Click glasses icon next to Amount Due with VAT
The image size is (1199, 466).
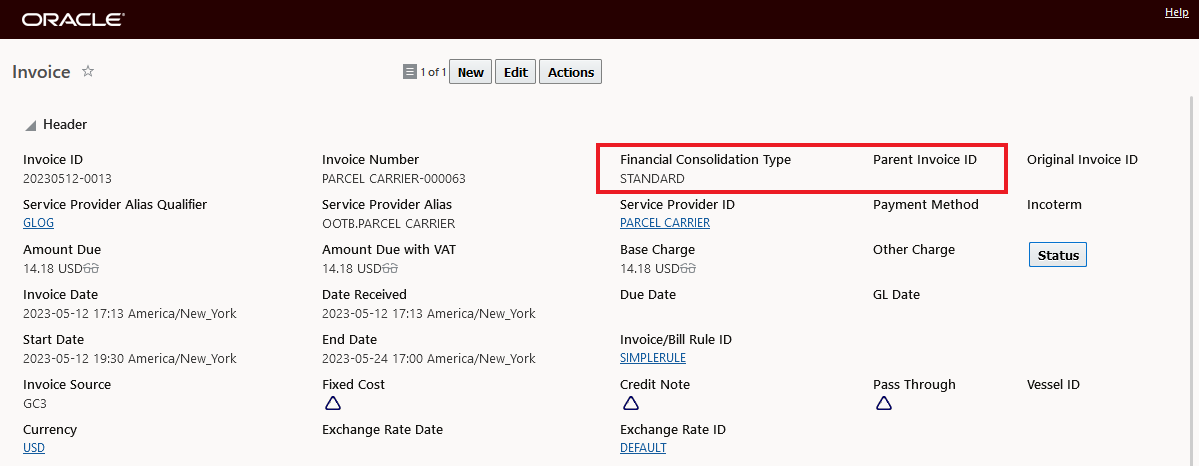(x=389, y=268)
